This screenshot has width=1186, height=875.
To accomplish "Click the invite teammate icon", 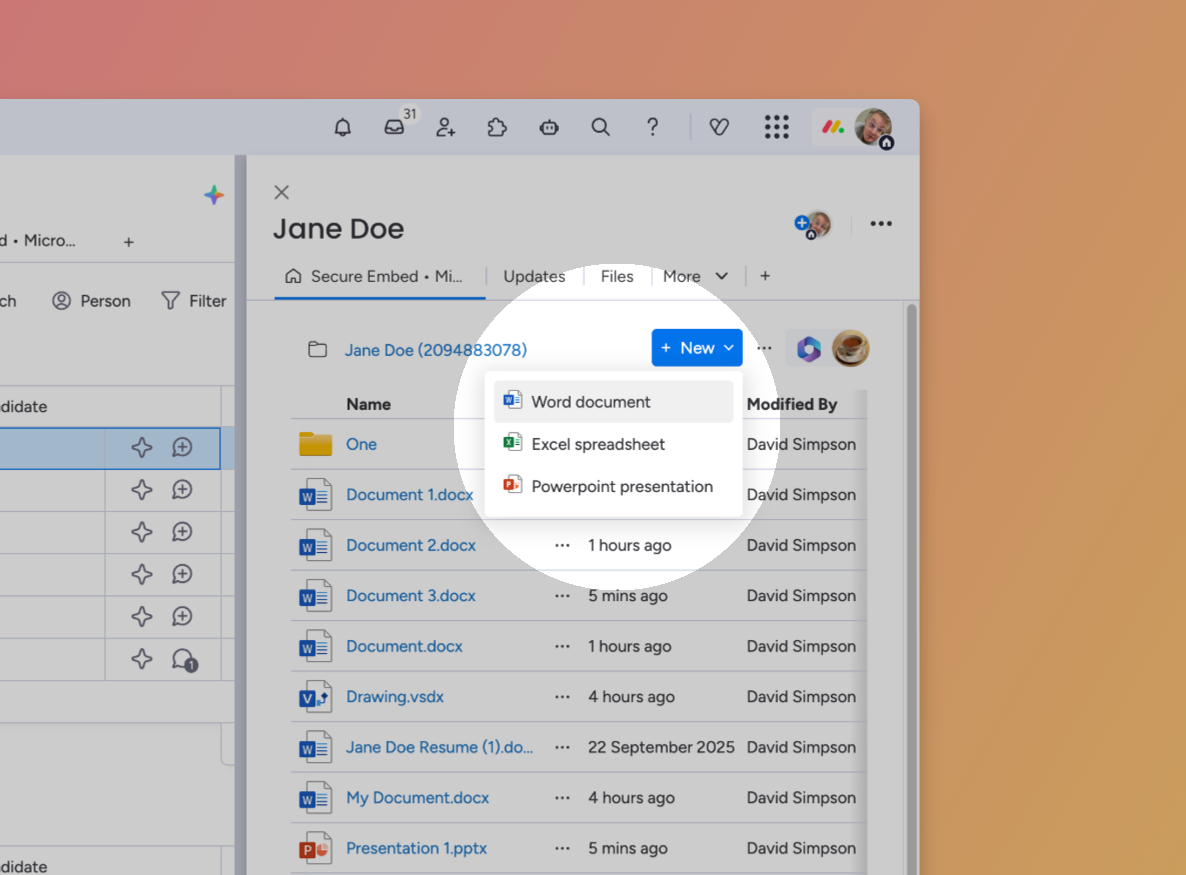I will [x=445, y=128].
